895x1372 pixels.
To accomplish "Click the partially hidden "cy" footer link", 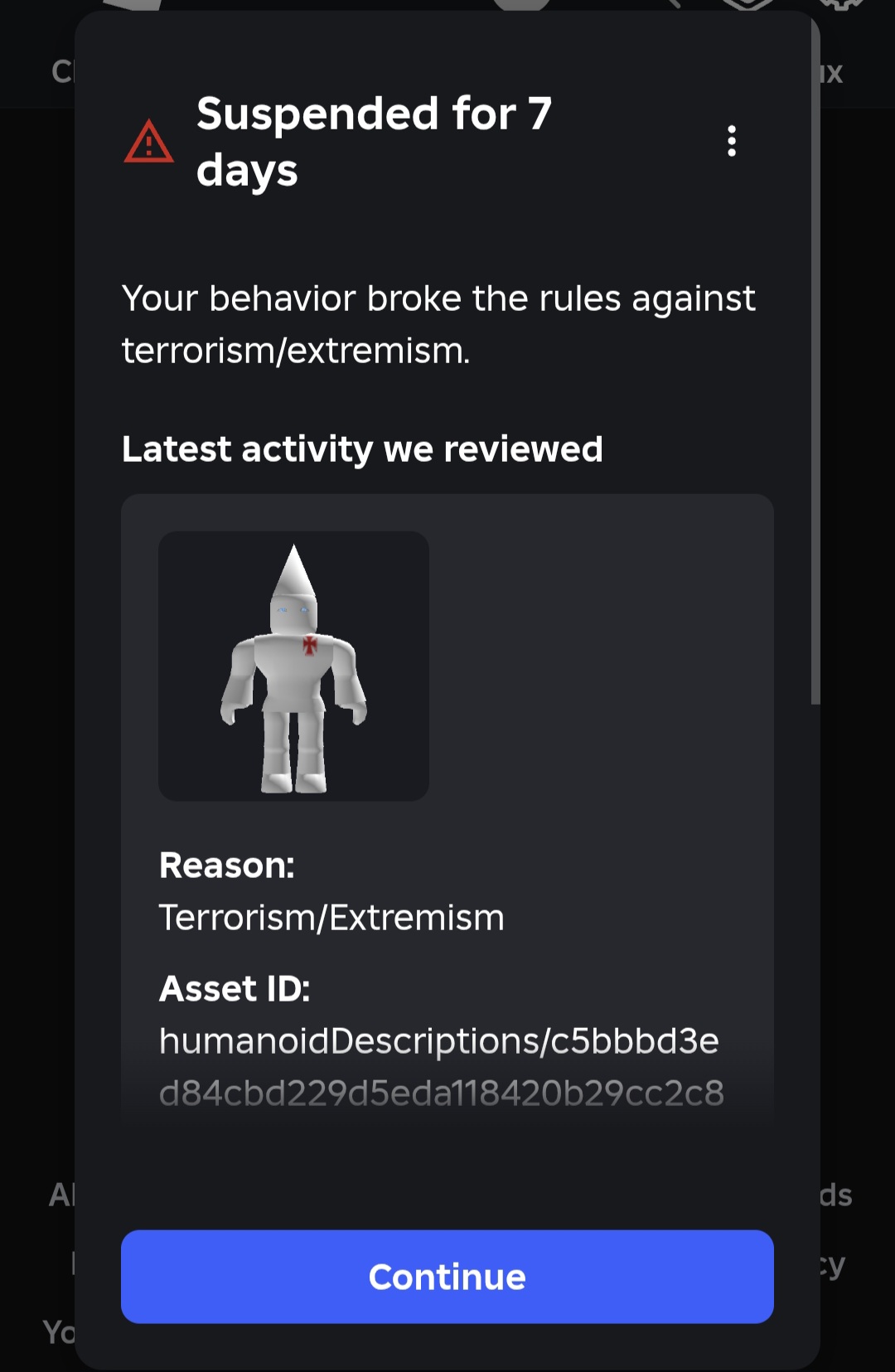I will click(x=833, y=1265).
